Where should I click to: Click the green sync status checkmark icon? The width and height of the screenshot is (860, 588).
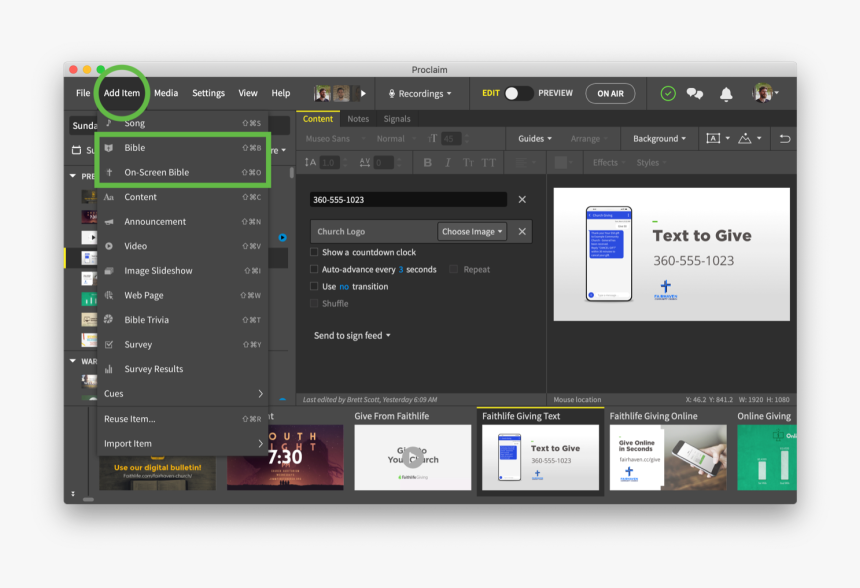tap(668, 93)
